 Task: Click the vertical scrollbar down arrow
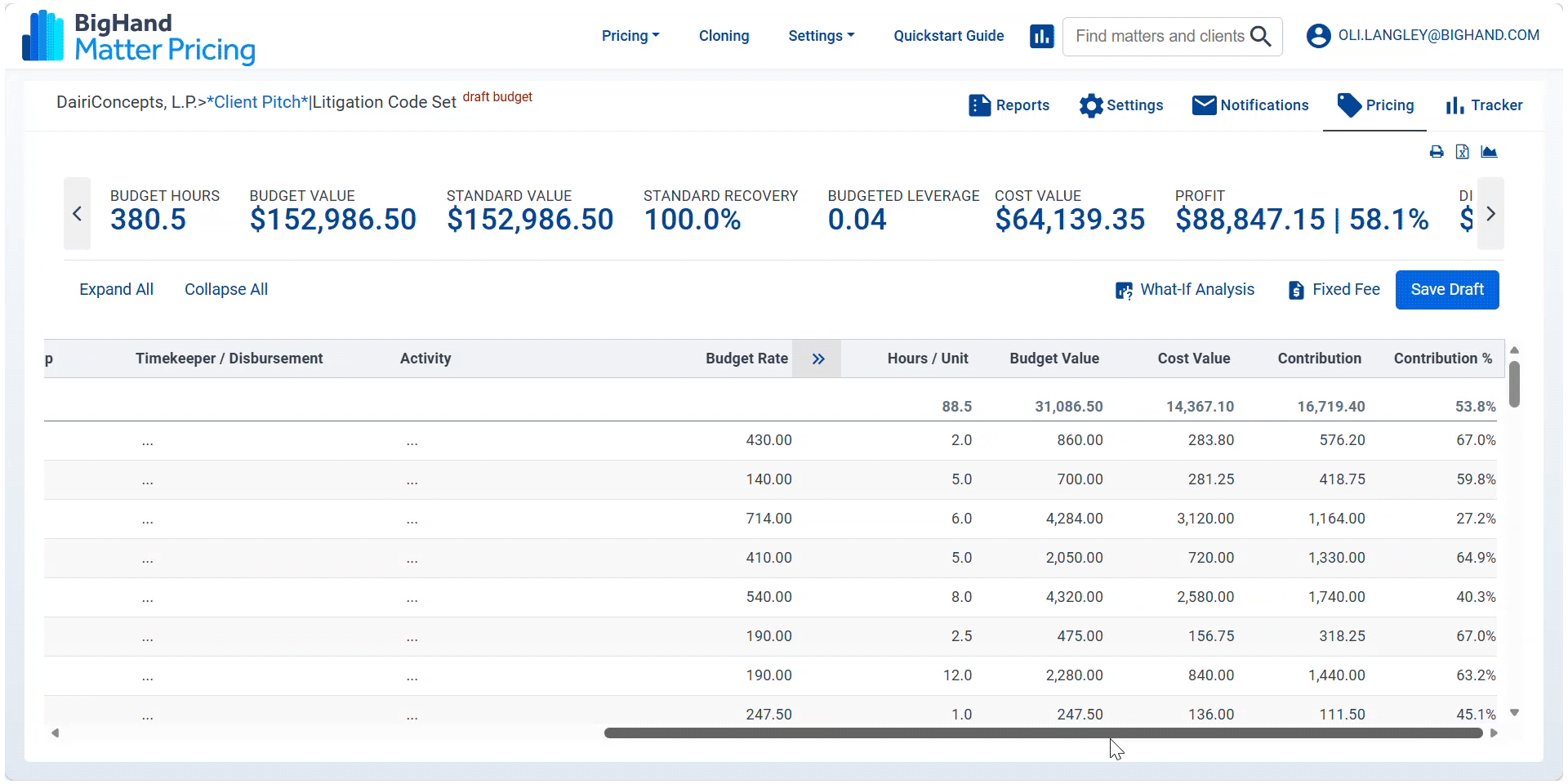click(x=1515, y=713)
